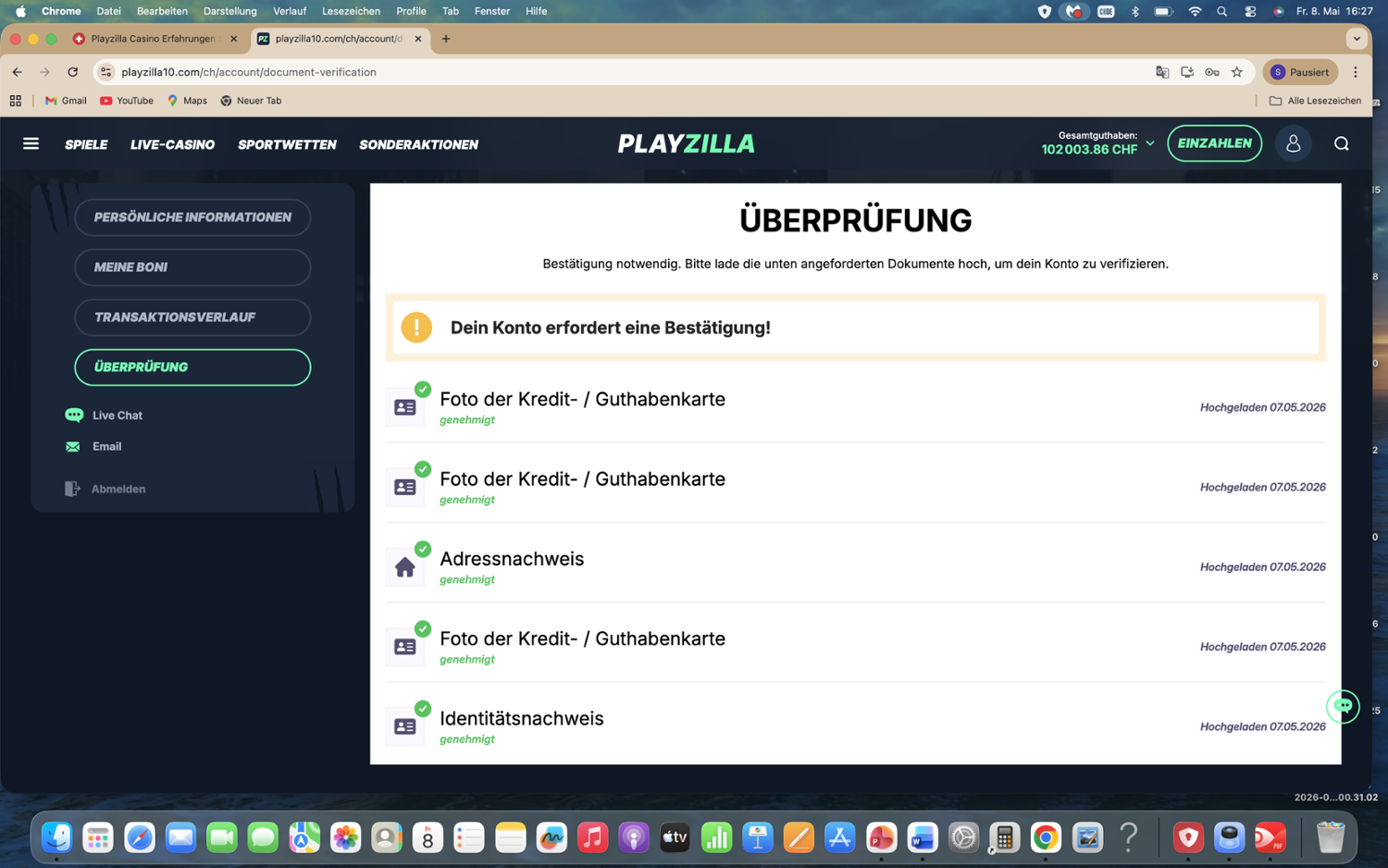Open the floating chat bubble widget
The image size is (1388, 868).
click(1343, 706)
